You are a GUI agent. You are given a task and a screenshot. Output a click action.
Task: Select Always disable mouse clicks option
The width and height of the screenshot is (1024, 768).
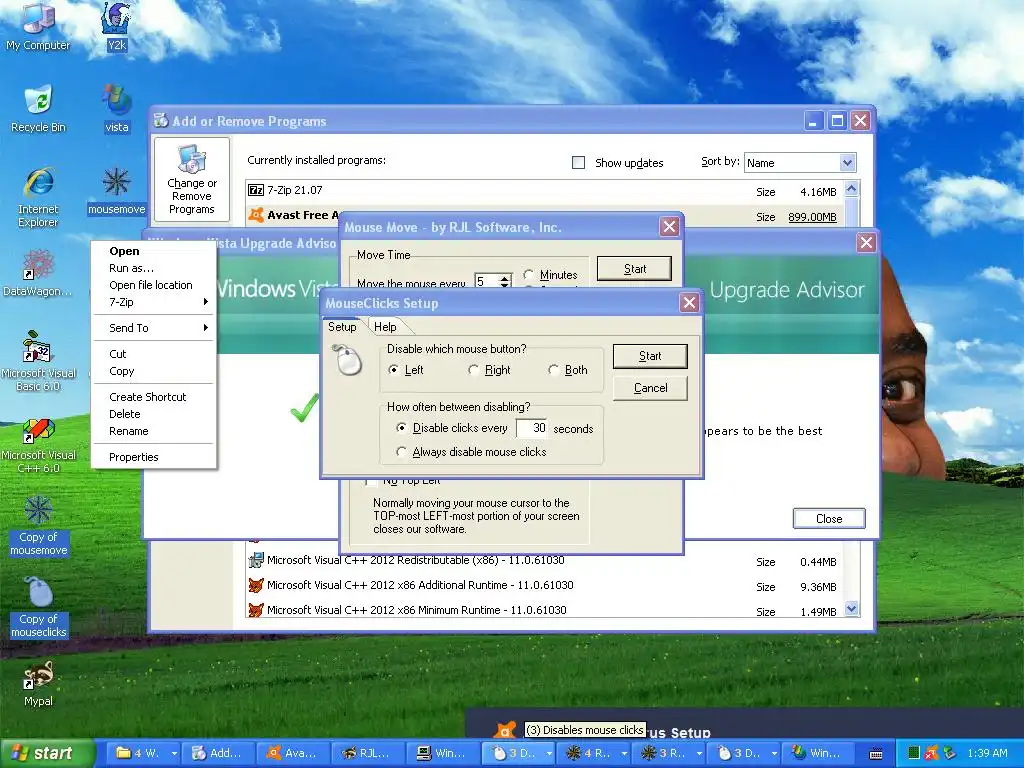click(401, 452)
